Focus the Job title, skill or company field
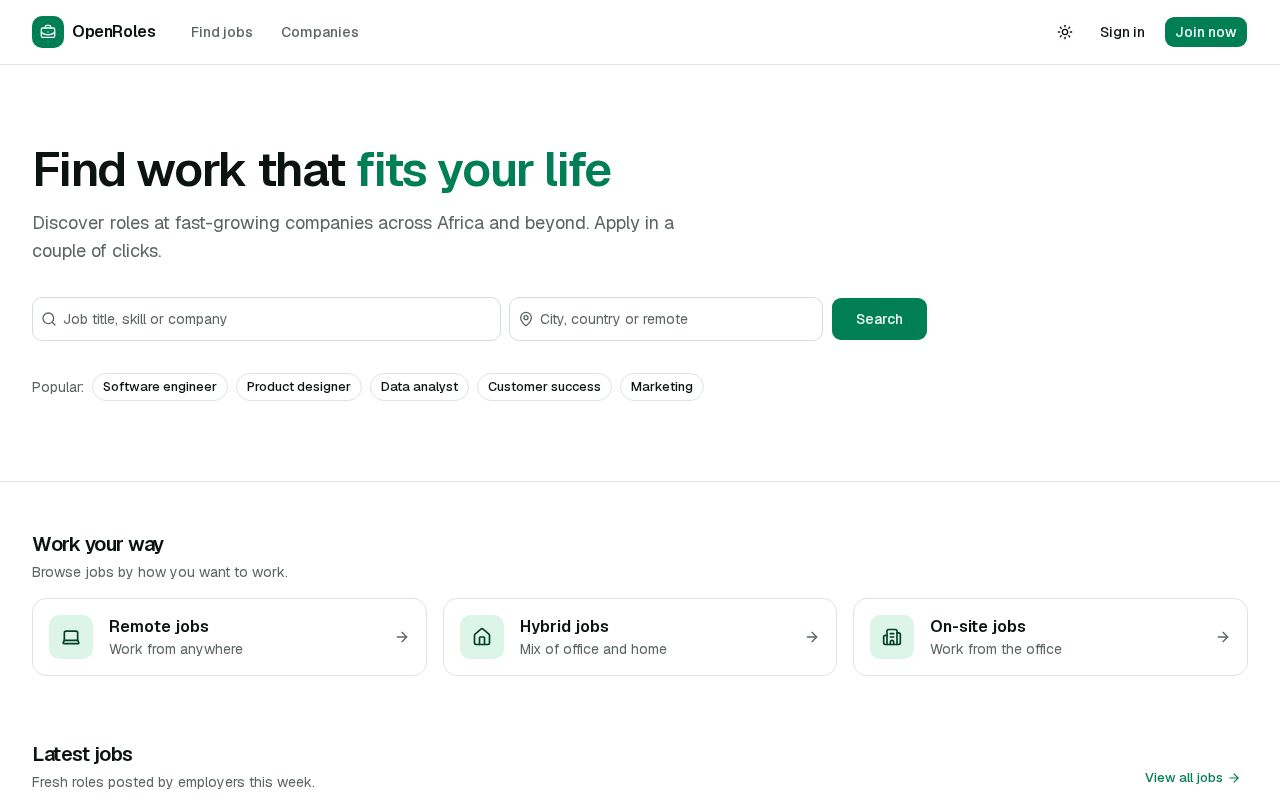 pyautogui.click(x=266, y=319)
